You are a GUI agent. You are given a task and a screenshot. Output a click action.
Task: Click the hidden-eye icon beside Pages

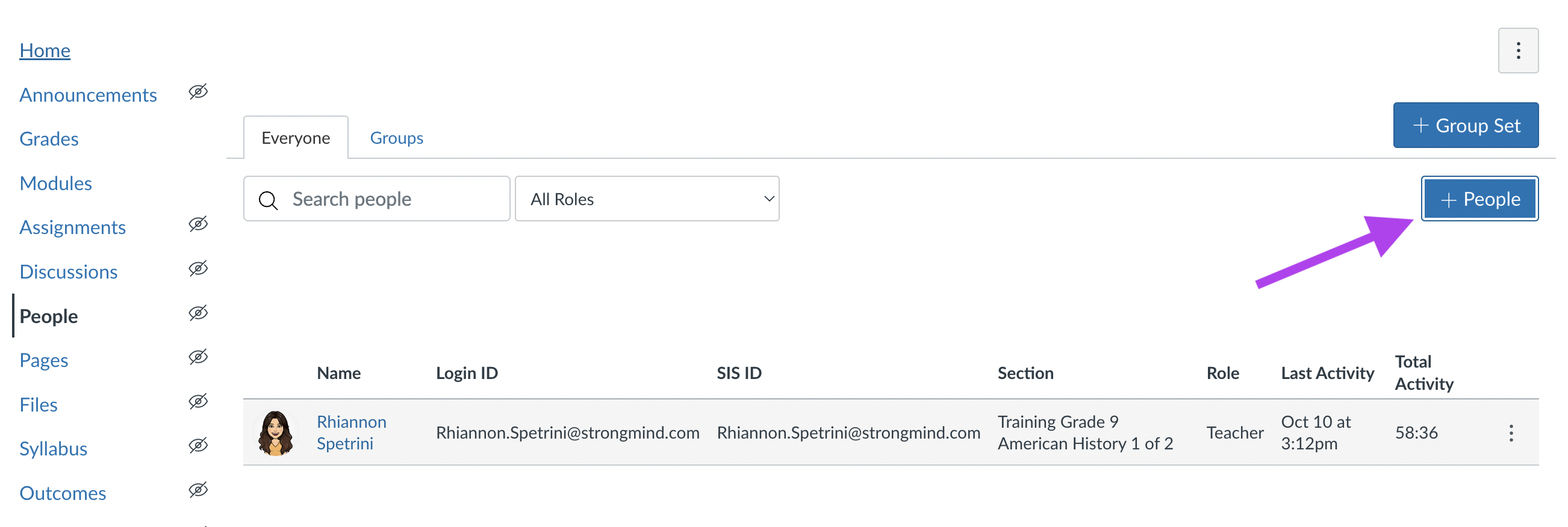tap(199, 357)
